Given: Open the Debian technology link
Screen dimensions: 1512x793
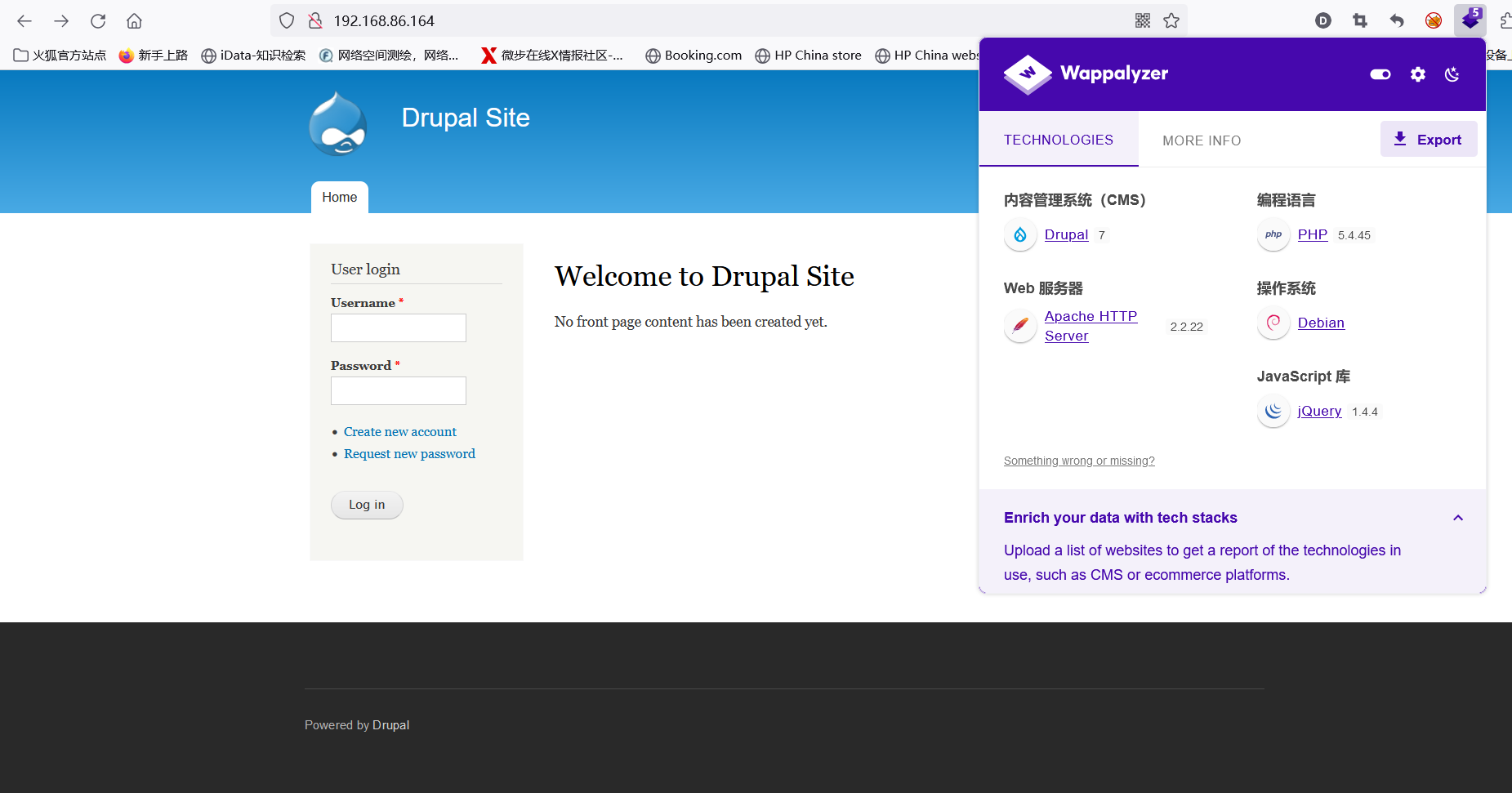Looking at the screenshot, I should [1321, 323].
